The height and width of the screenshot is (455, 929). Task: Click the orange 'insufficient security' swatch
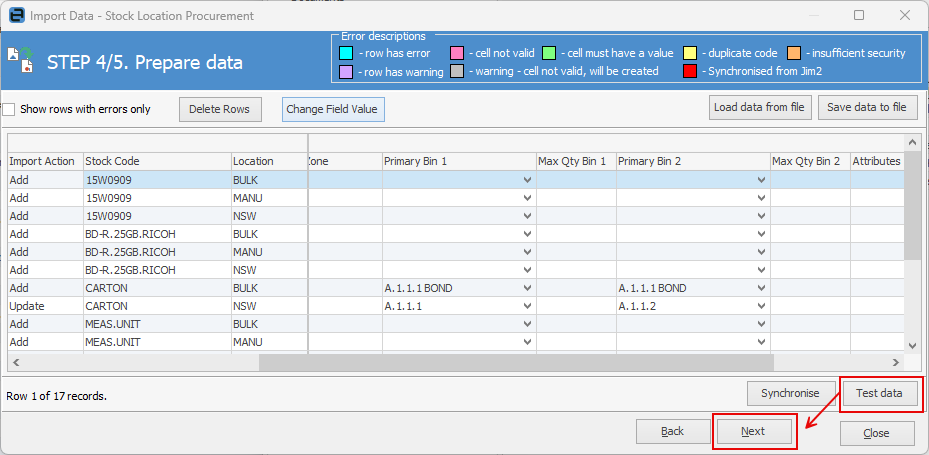pyautogui.click(x=795, y=53)
